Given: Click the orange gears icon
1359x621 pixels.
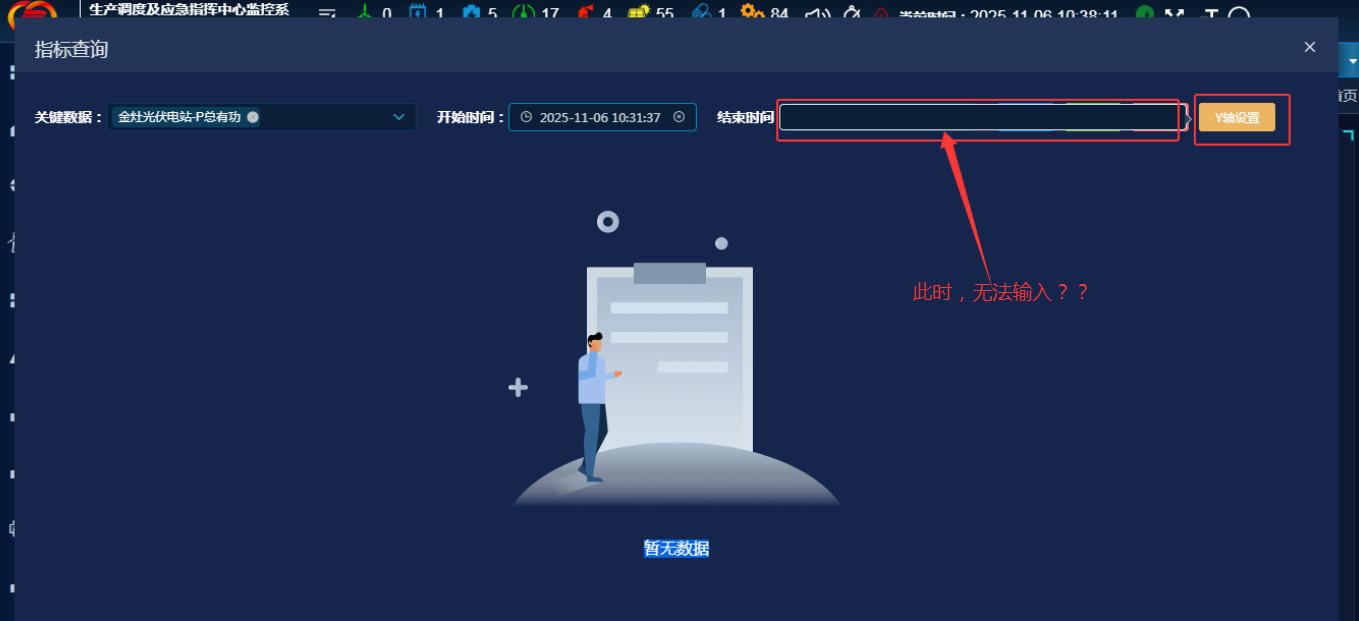Looking at the screenshot, I should [x=752, y=13].
